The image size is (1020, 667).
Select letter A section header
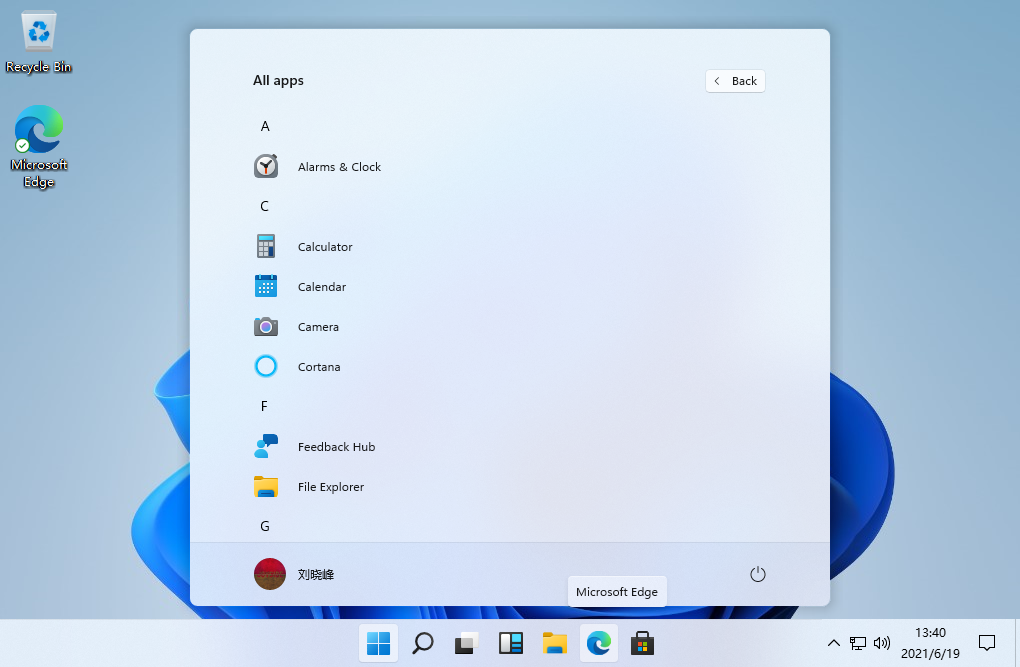pyautogui.click(x=265, y=127)
